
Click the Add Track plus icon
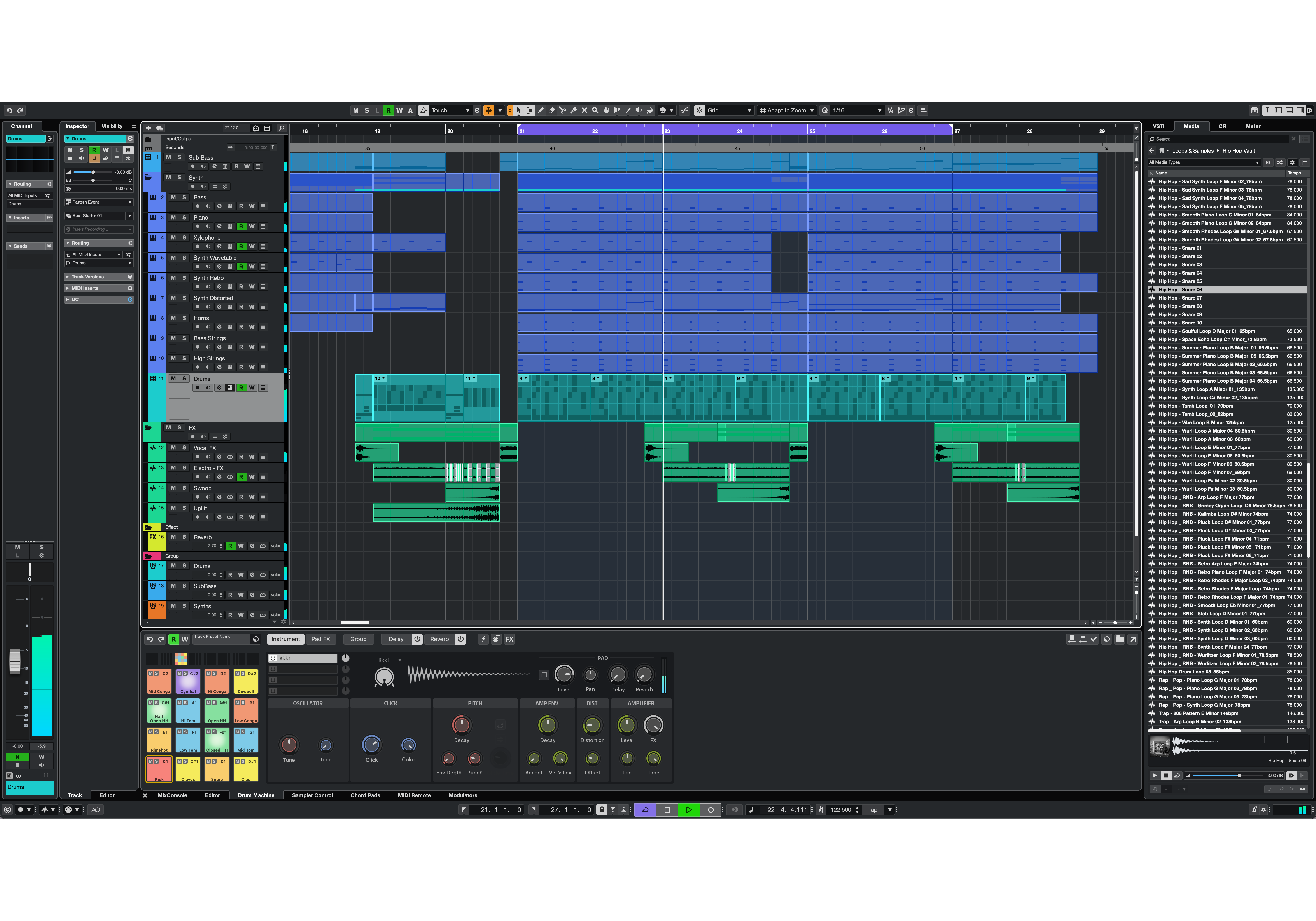pyautogui.click(x=149, y=128)
